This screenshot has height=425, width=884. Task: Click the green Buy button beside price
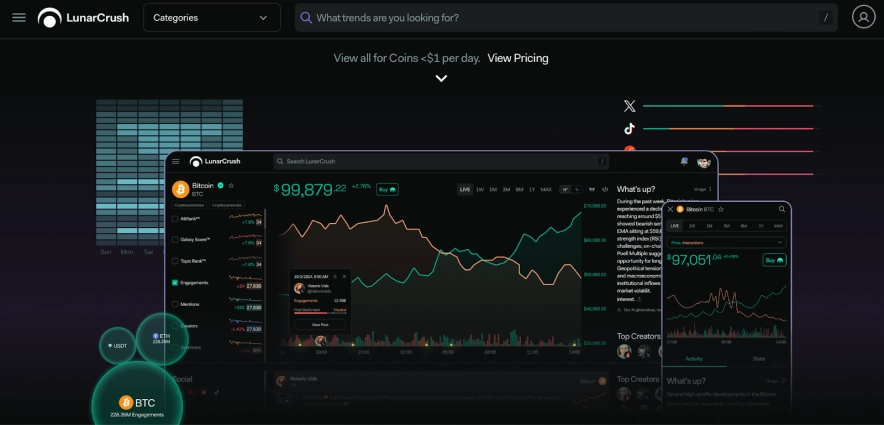(x=387, y=188)
